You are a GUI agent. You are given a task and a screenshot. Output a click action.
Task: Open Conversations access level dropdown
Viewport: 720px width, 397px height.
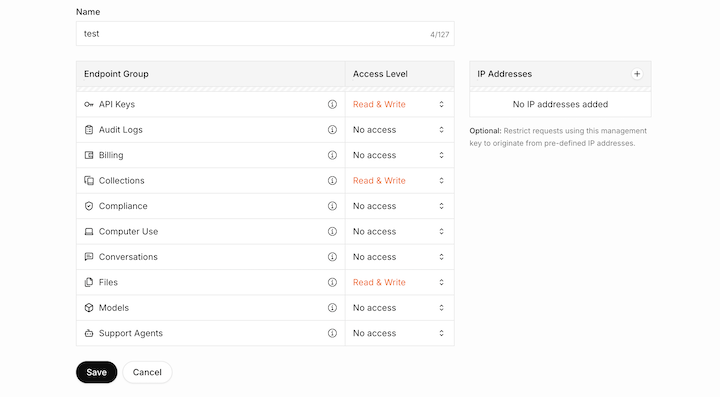click(x=399, y=257)
